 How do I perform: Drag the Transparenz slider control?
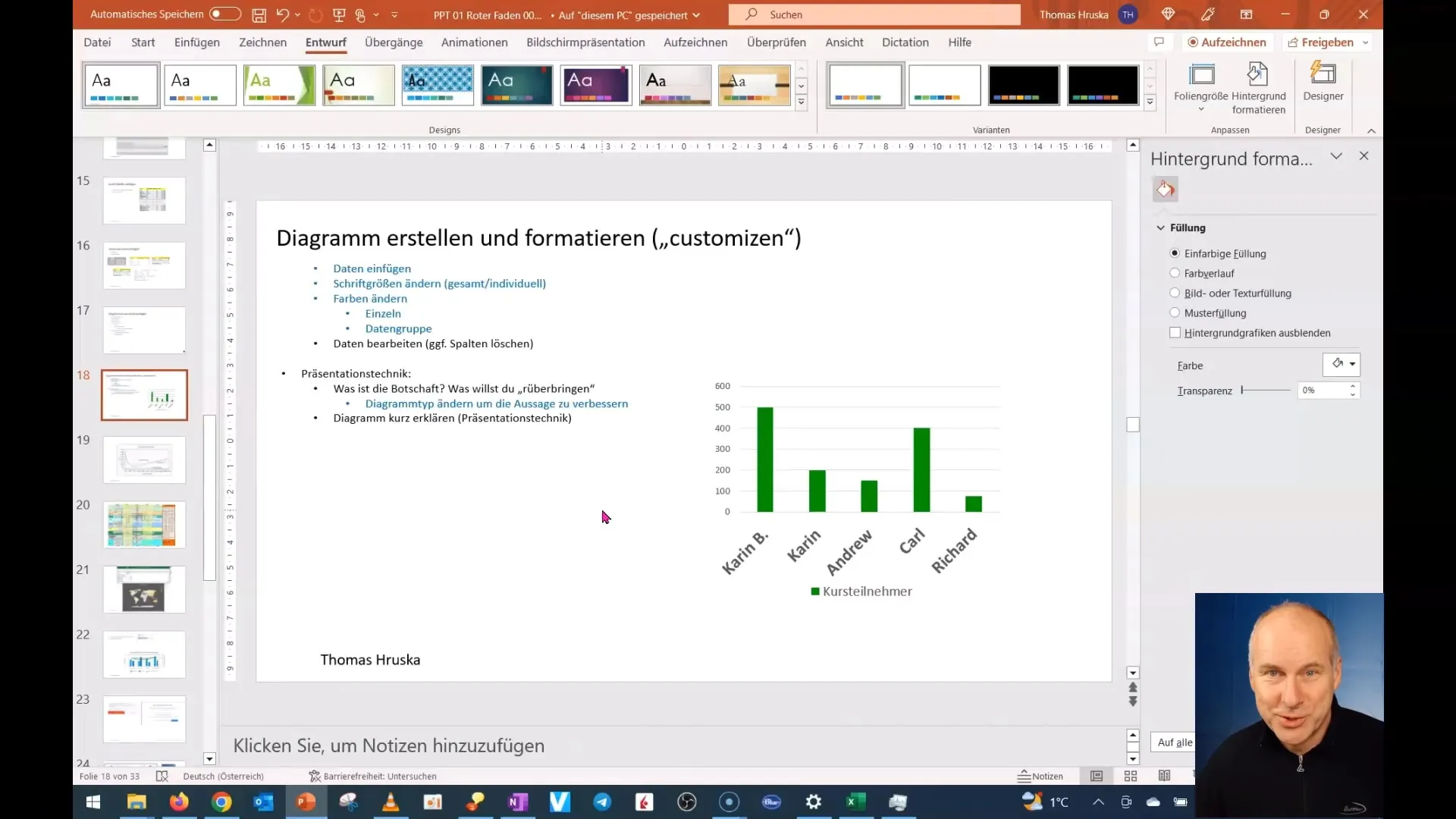pyautogui.click(x=1244, y=390)
